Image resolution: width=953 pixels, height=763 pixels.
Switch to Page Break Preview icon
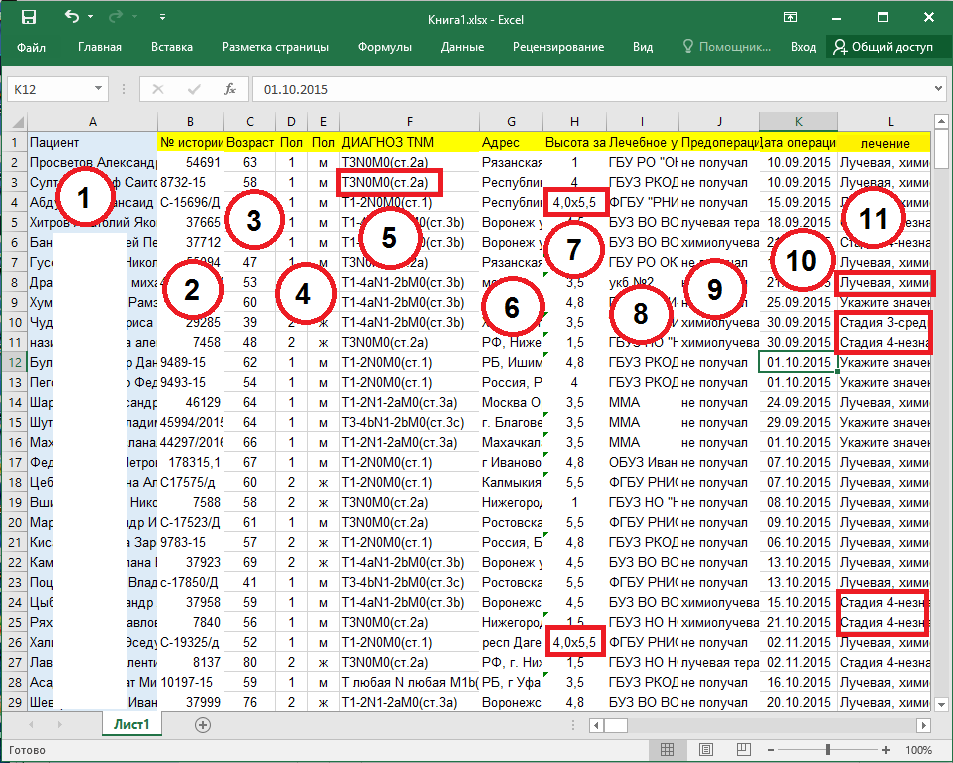tap(744, 750)
